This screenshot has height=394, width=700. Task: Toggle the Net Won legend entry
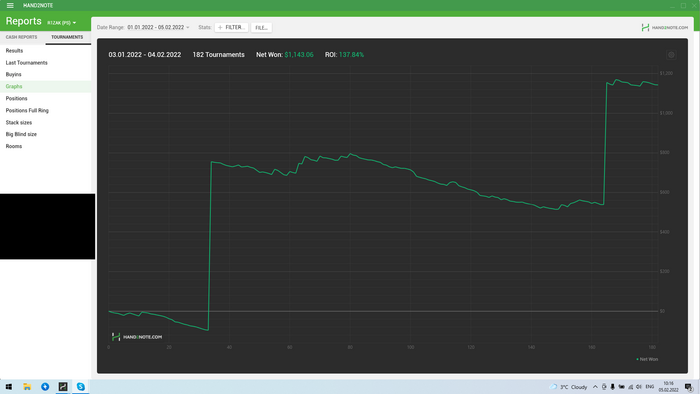(x=647, y=359)
